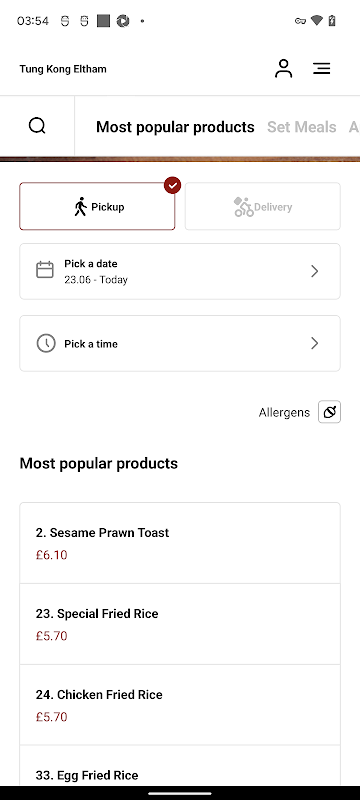360x800 pixels.
Task: Open the Allergens filter icon
Action: tap(329, 412)
